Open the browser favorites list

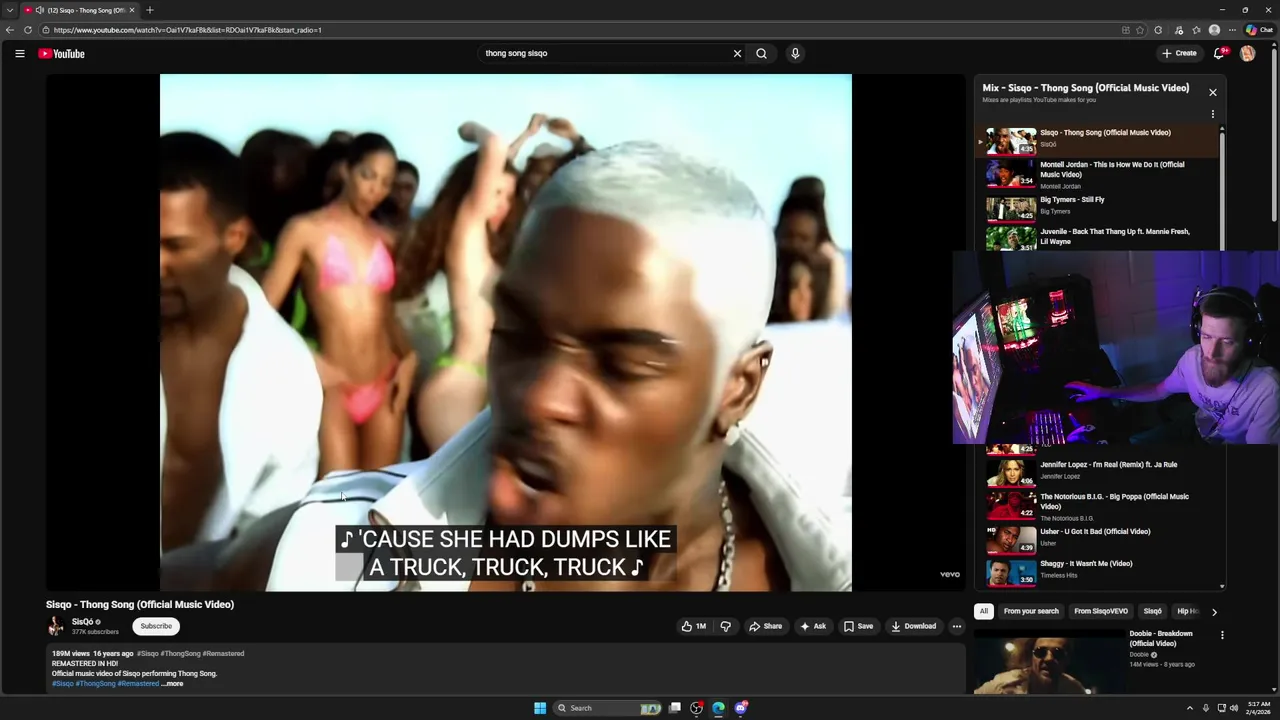coord(1196,30)
